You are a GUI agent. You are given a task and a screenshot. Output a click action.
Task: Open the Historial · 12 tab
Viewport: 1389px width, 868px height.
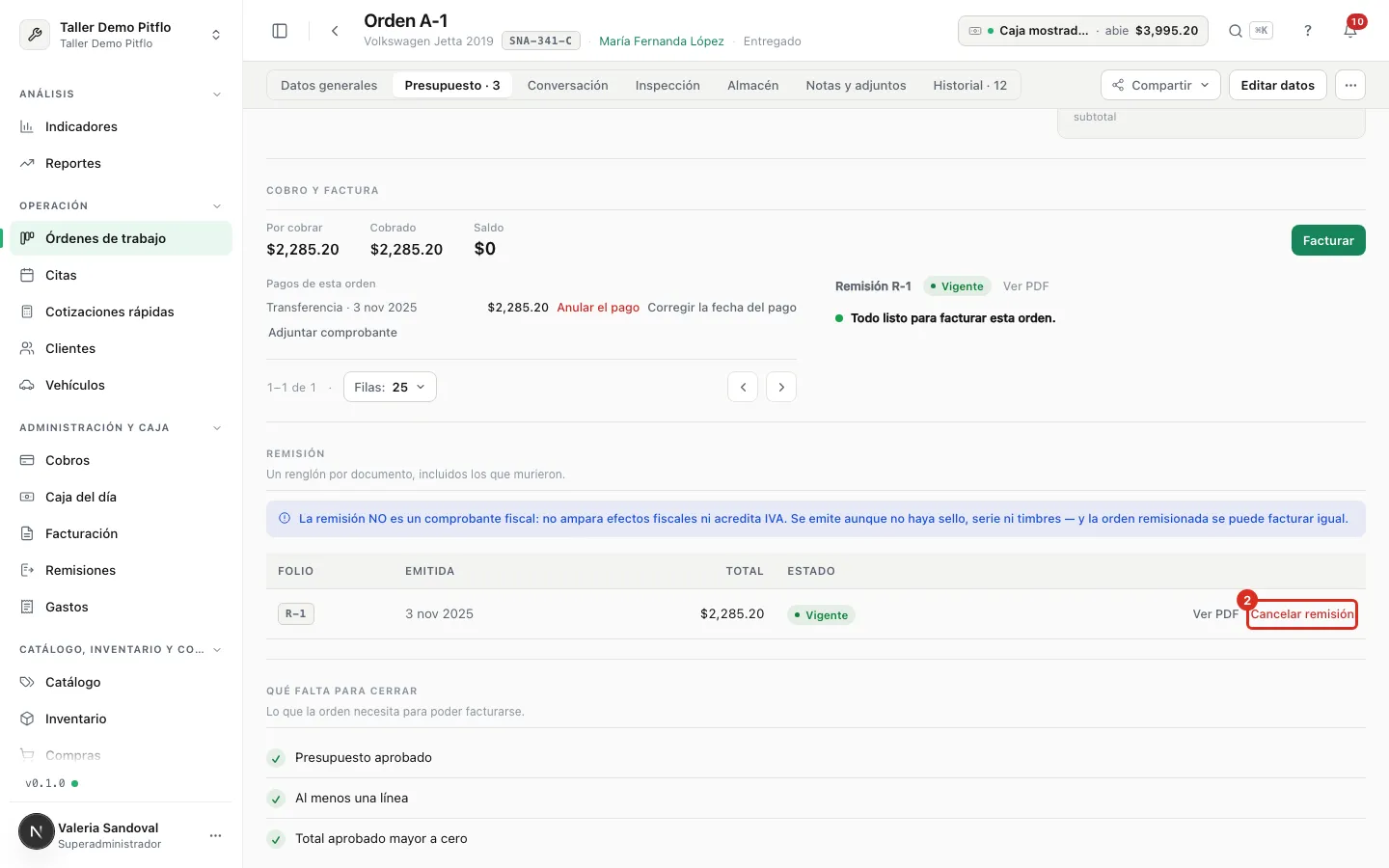(x=969, y=85)
